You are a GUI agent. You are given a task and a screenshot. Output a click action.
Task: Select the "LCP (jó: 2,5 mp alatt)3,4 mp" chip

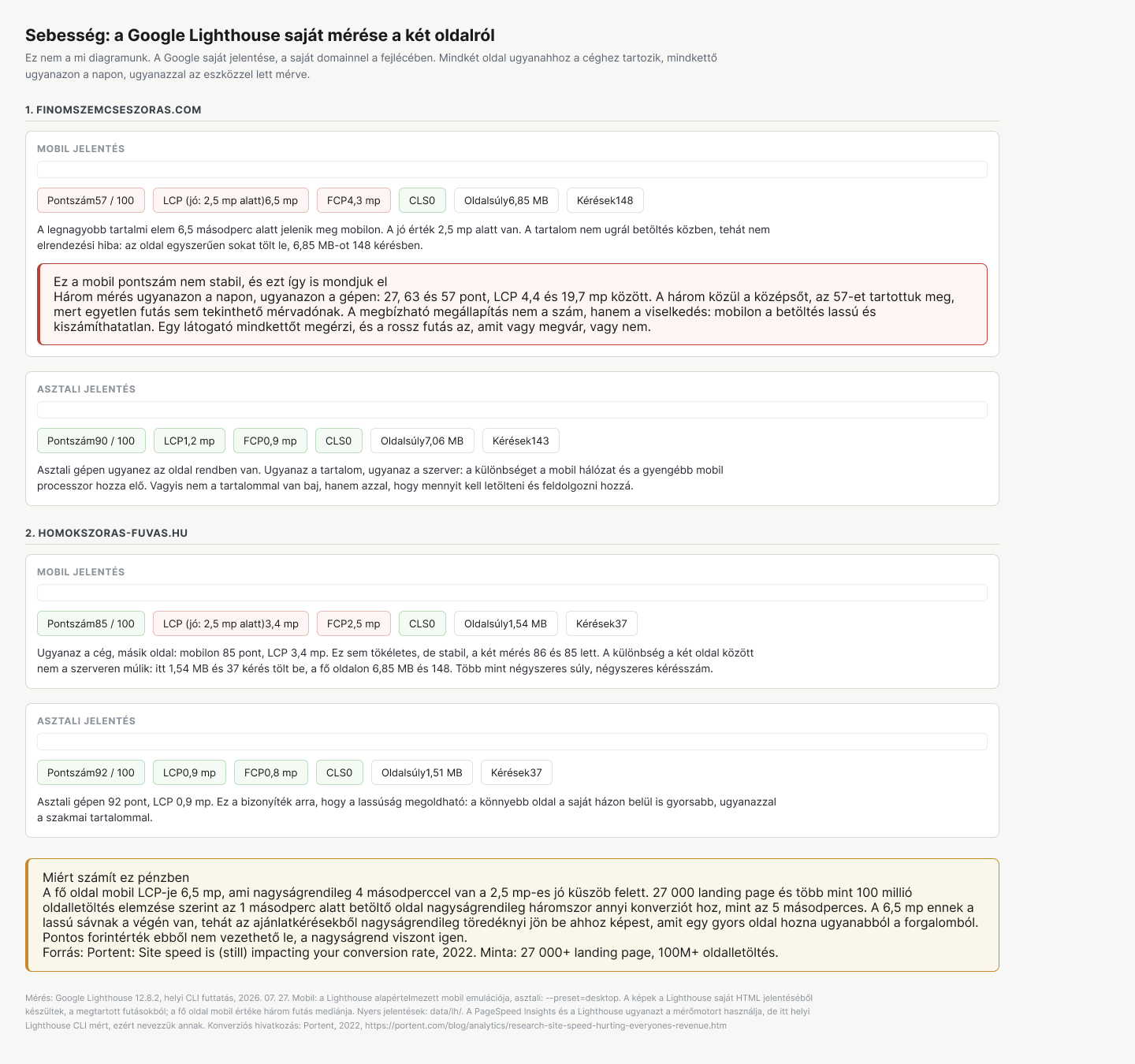pyautogui.click(x=231, y=623)
